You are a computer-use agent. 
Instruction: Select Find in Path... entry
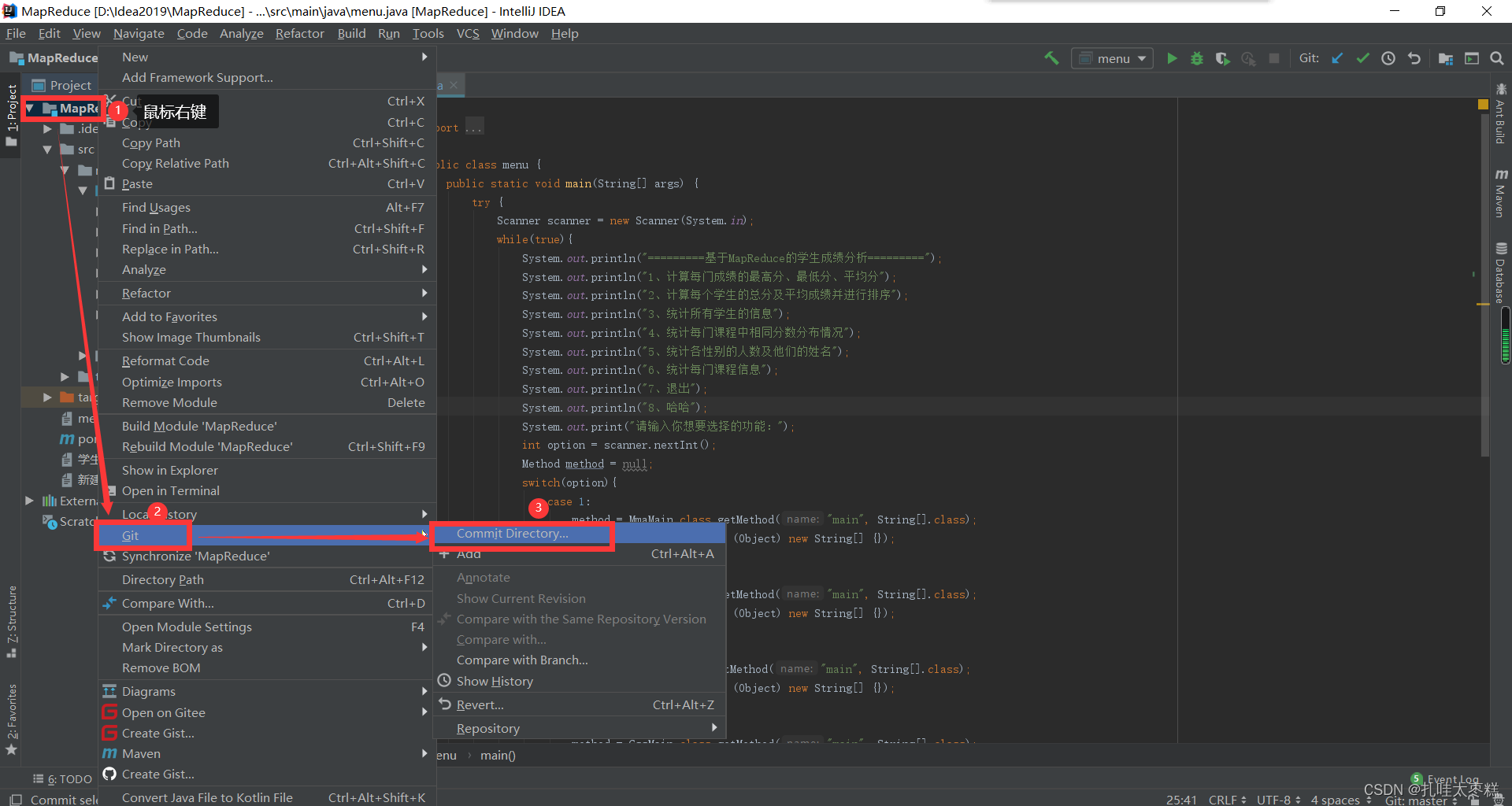pyautogui.click(x=268, y=228)
